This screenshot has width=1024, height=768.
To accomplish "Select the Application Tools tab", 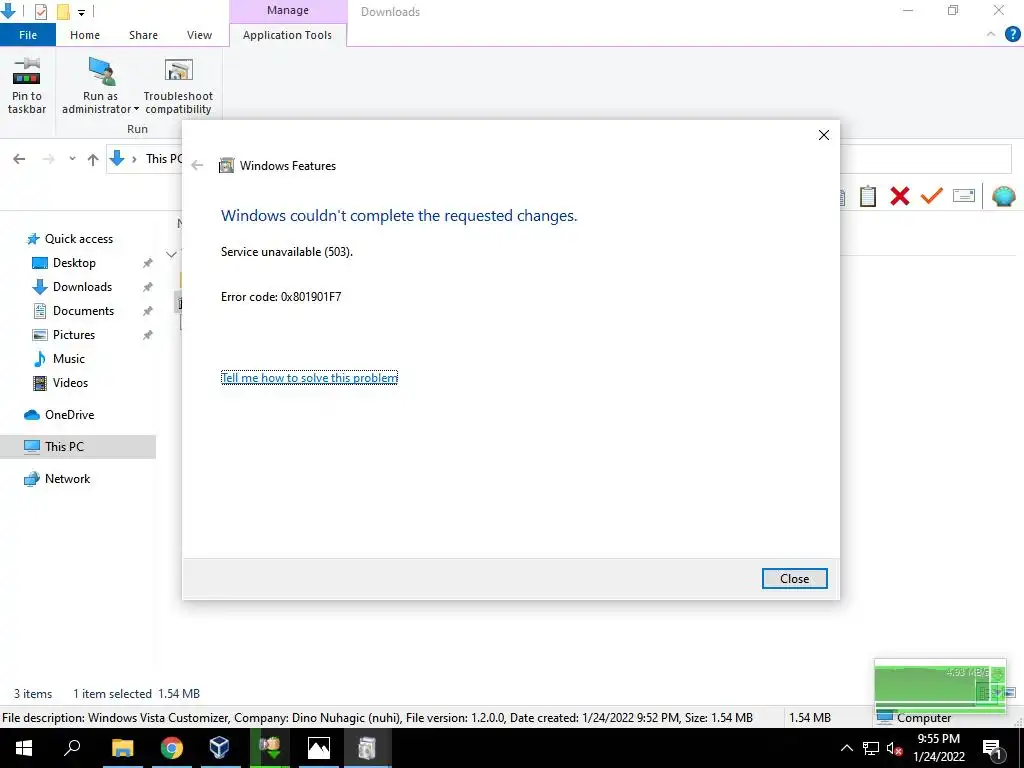I will point(287,35).
